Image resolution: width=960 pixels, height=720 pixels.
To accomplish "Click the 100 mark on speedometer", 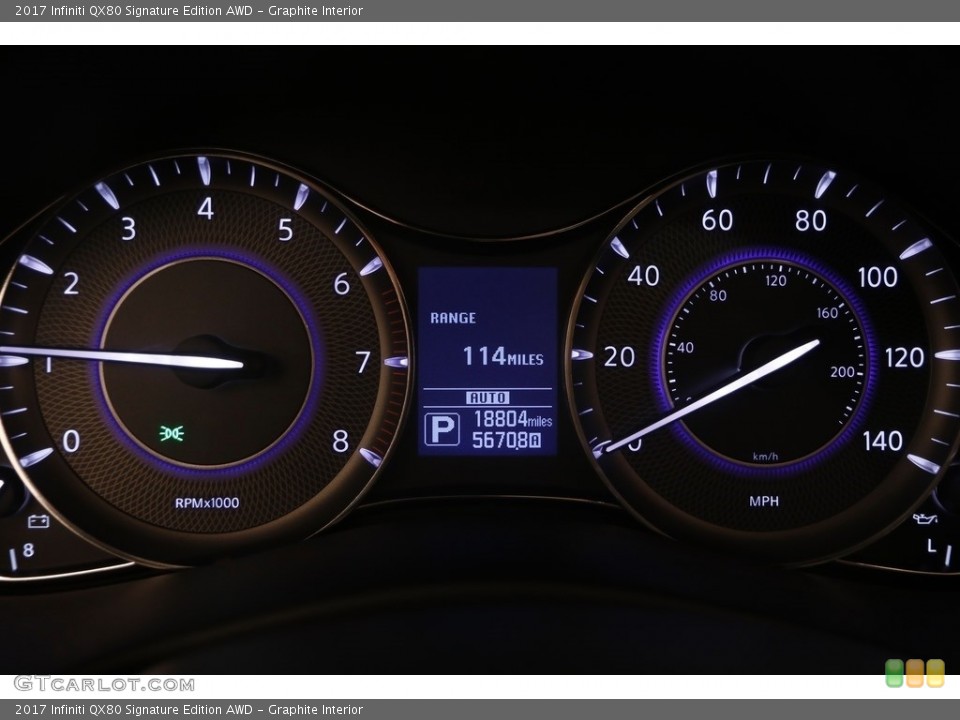I will [877, 277].
